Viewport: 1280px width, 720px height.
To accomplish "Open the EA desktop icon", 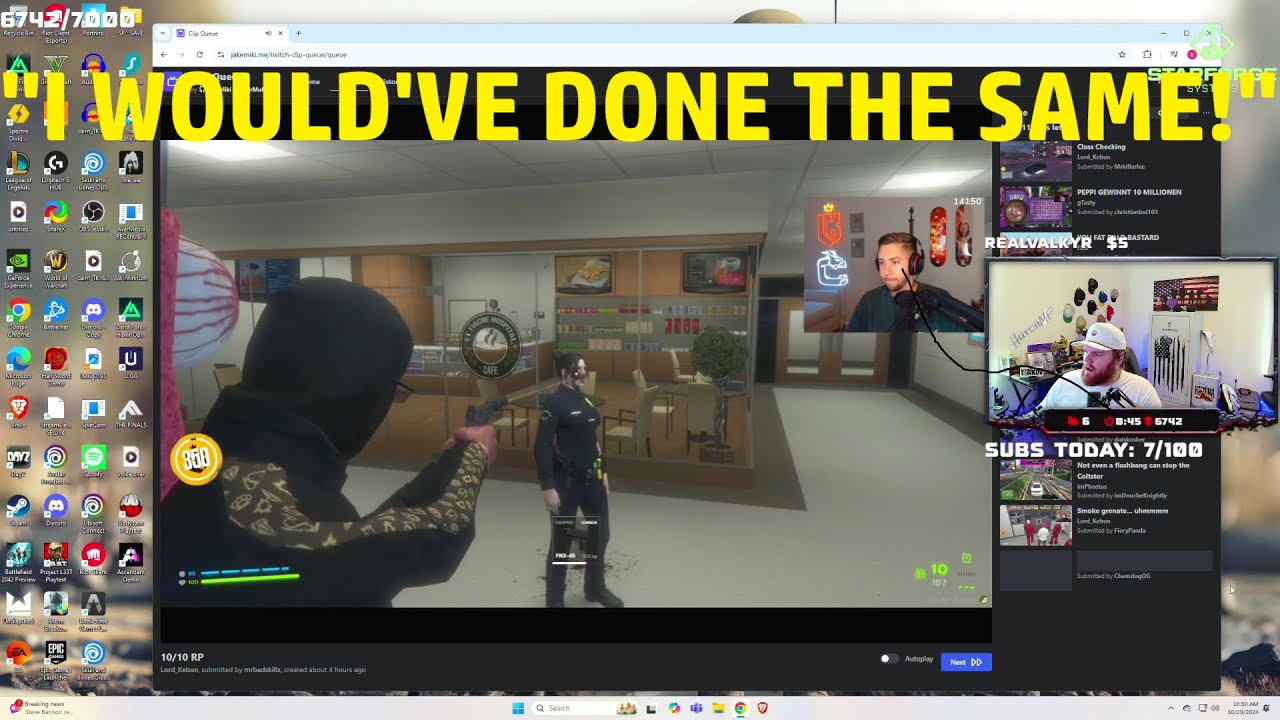I will tap(18, 657).
